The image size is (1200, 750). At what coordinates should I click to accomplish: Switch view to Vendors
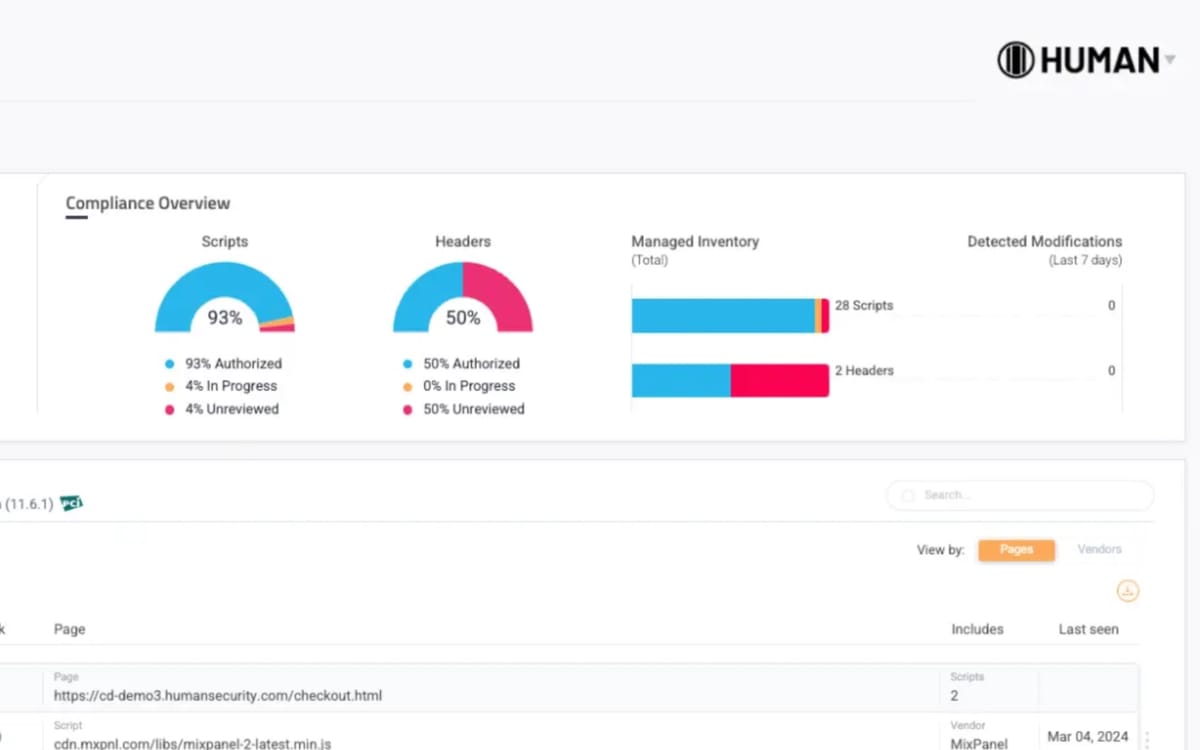[1099, 550]
